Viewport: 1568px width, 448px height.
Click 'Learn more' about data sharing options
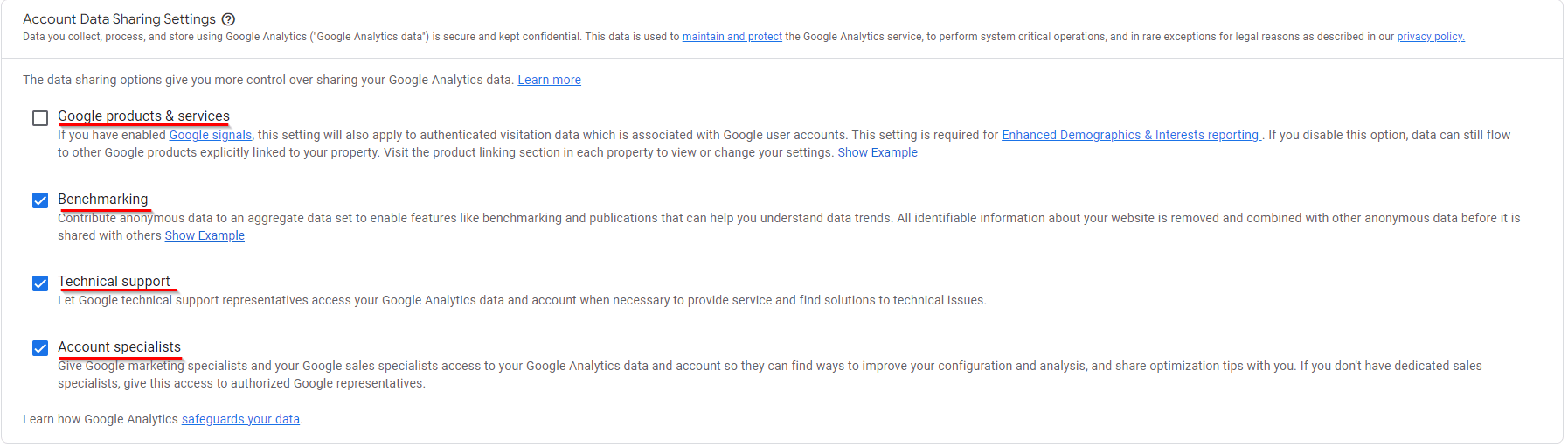point(549,80)
